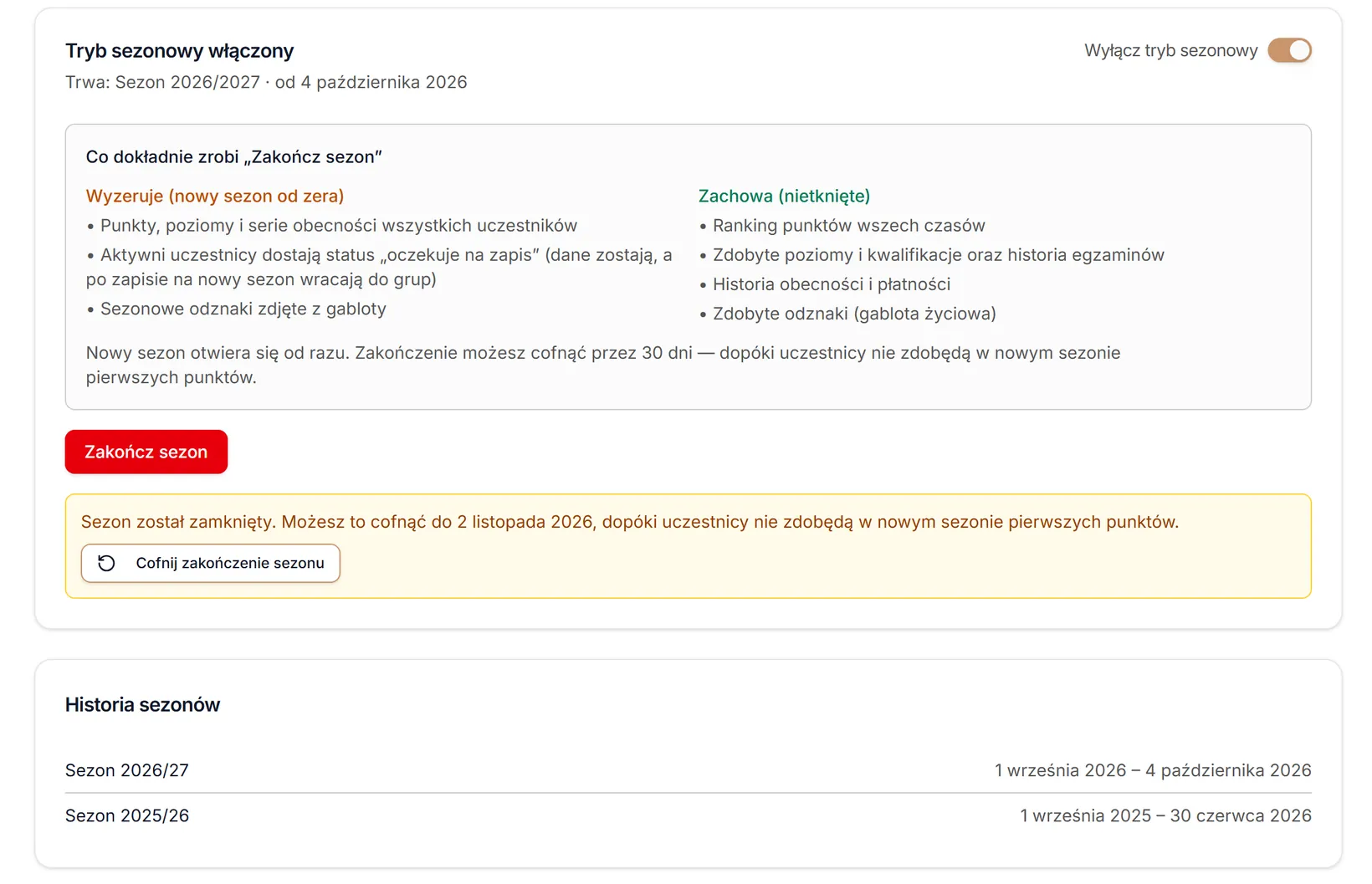This screenshot has width=1372, height=884.
Task: Click the "Zachowa (nietknięte)" heading
Action: (x=784, y=196)
